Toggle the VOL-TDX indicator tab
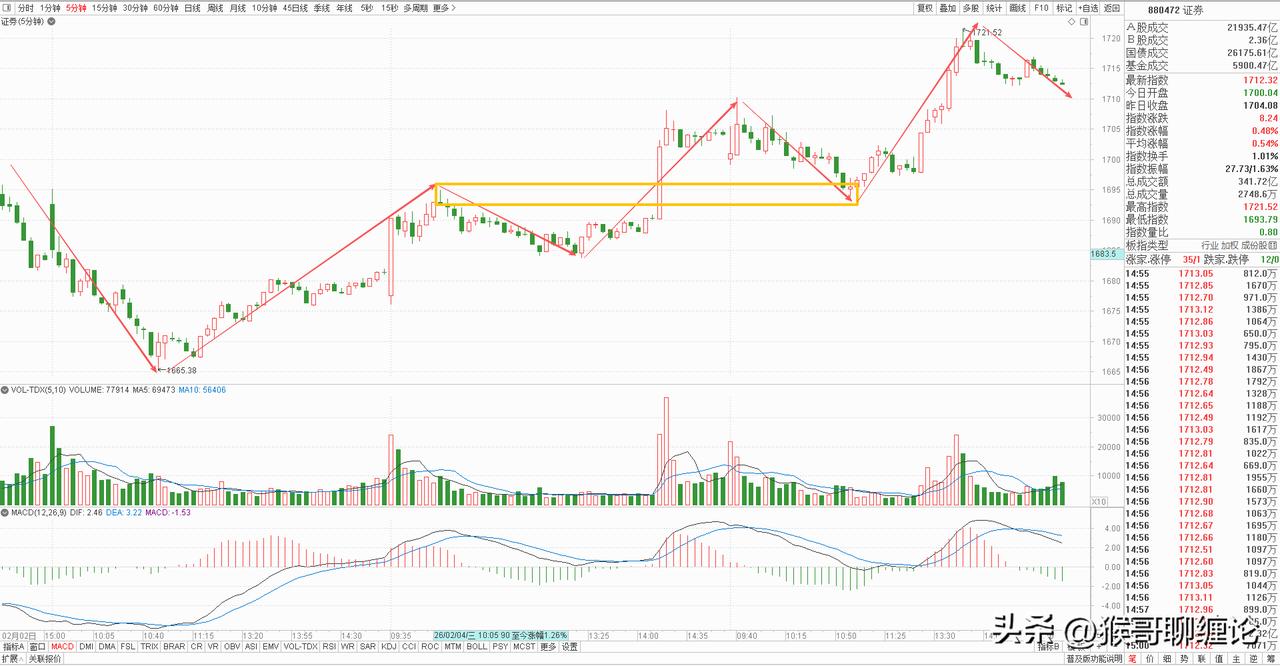Screen dimensions: 1280x666 (x=301, y=647)
